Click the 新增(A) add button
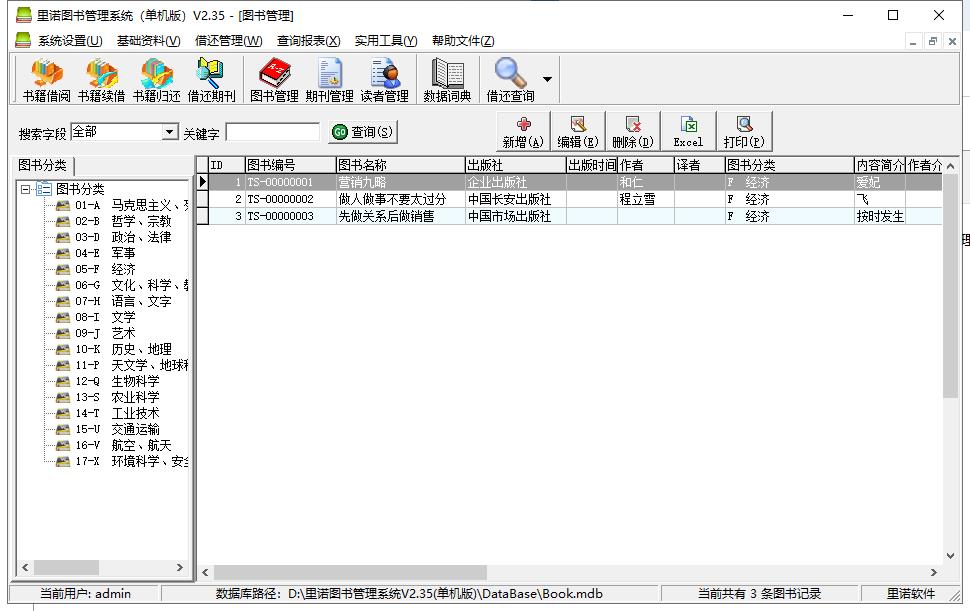970x611 pixels. point(523,132)
